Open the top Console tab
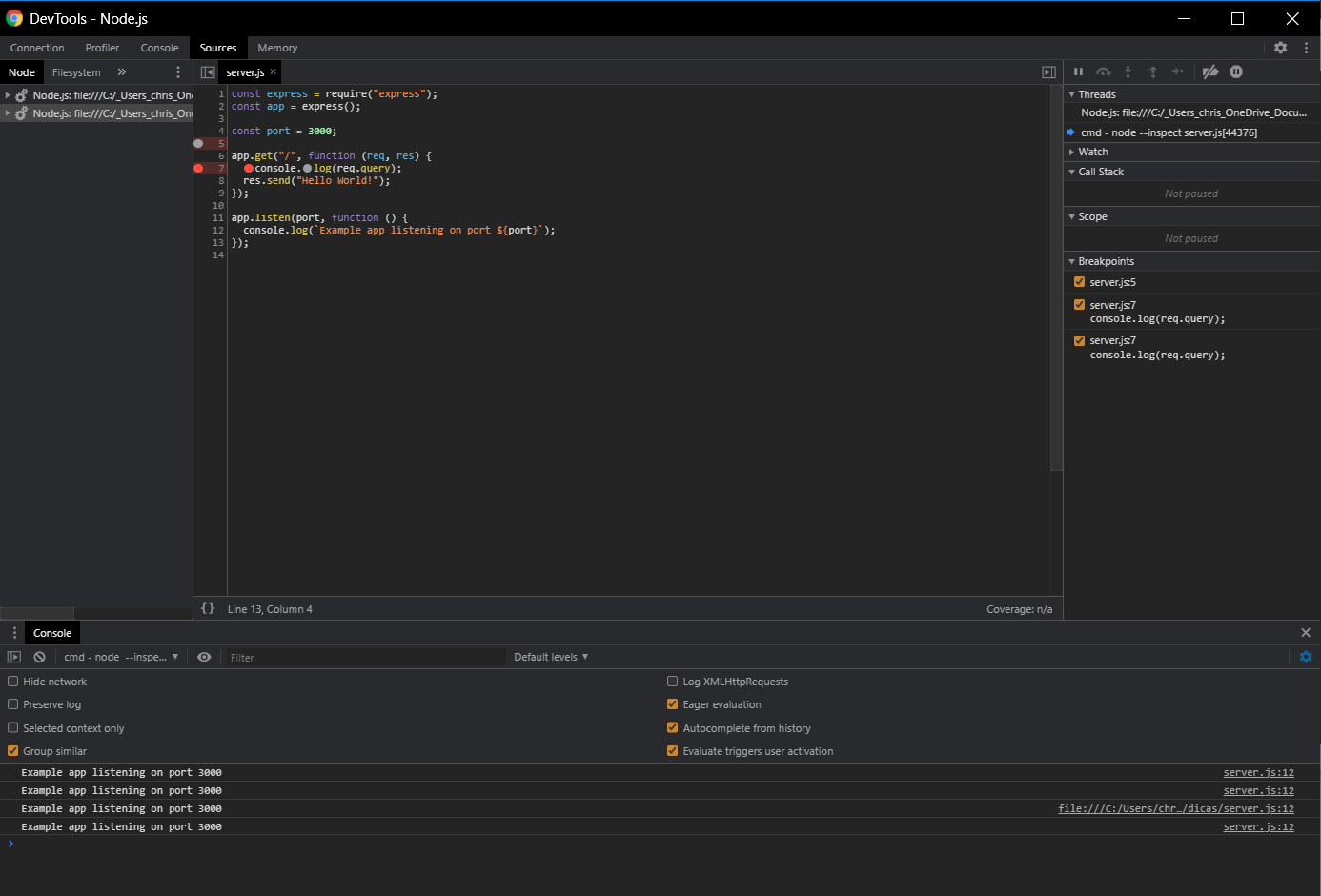The width and height of the screenshot is (1321, 896). pos(159,48)
